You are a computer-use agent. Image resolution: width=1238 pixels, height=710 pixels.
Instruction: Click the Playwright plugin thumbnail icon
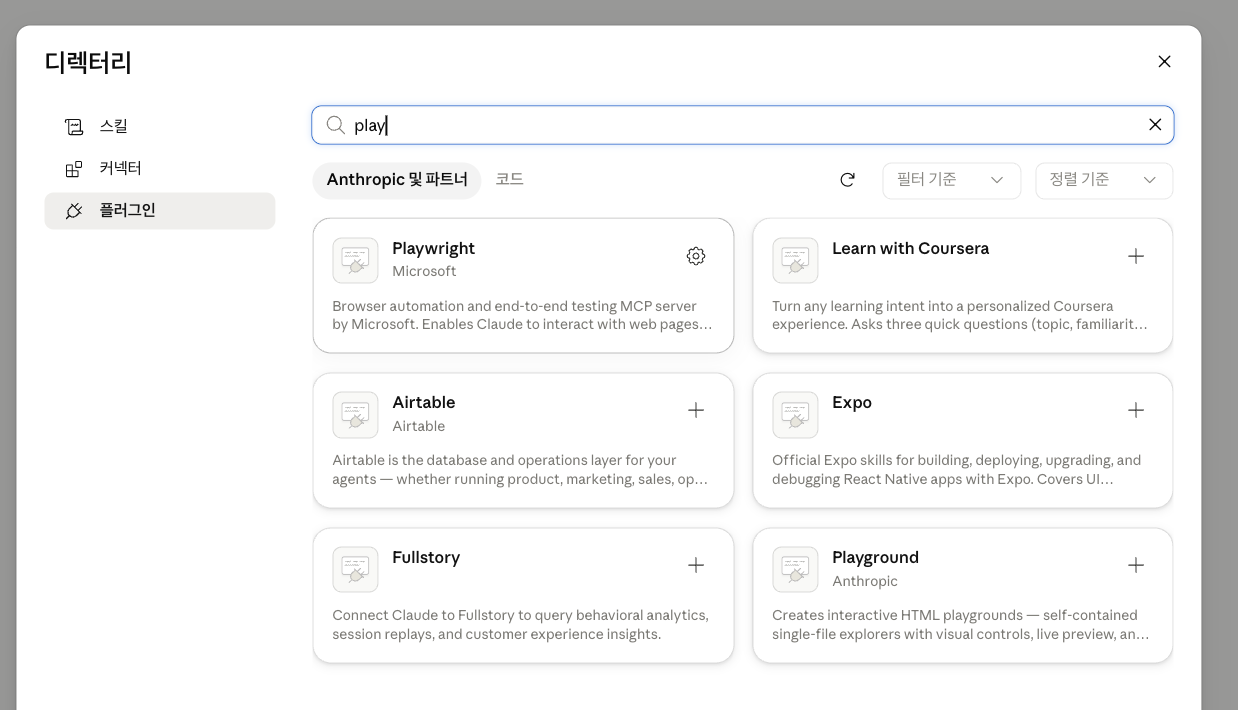click(355, 260)
